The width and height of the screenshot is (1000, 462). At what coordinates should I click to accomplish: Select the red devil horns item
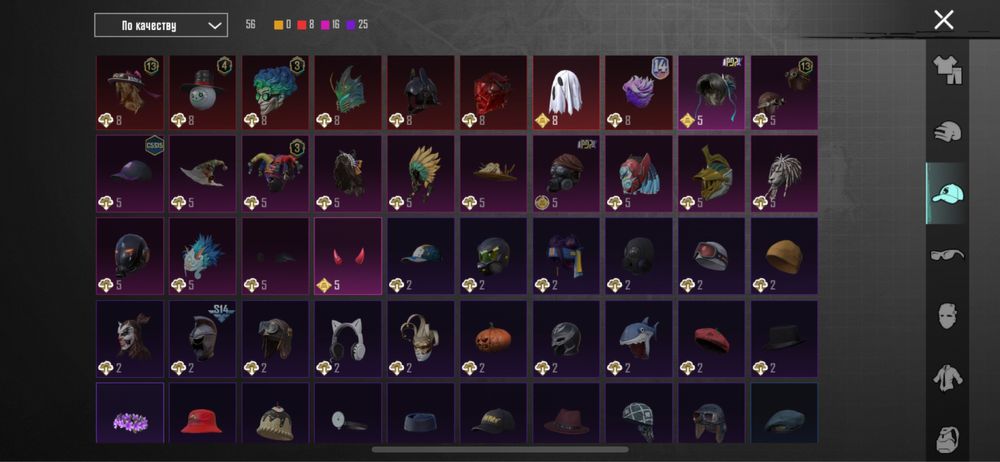348,257
